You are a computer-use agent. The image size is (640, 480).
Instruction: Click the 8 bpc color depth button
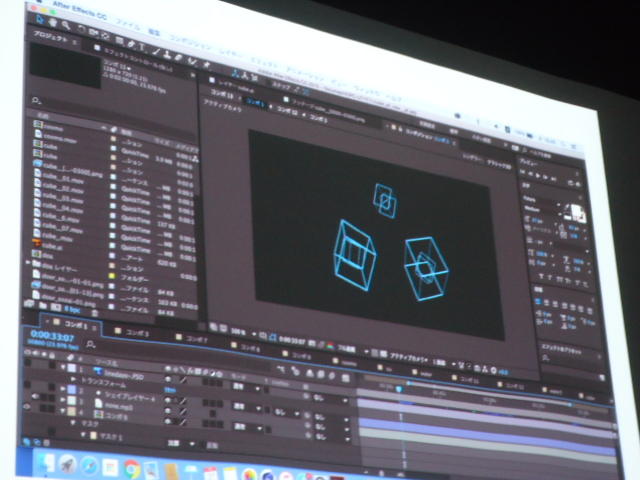click(x=72, y=310)
